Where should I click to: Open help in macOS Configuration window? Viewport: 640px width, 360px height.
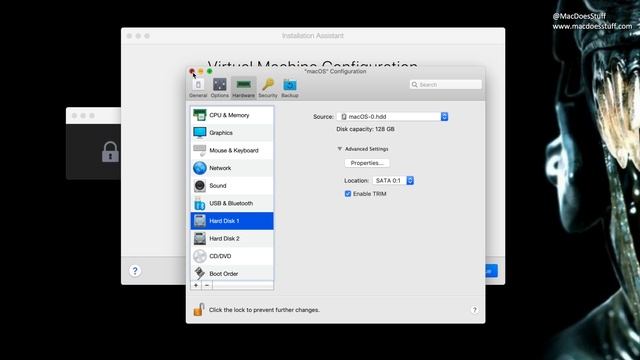coord(474,310)
